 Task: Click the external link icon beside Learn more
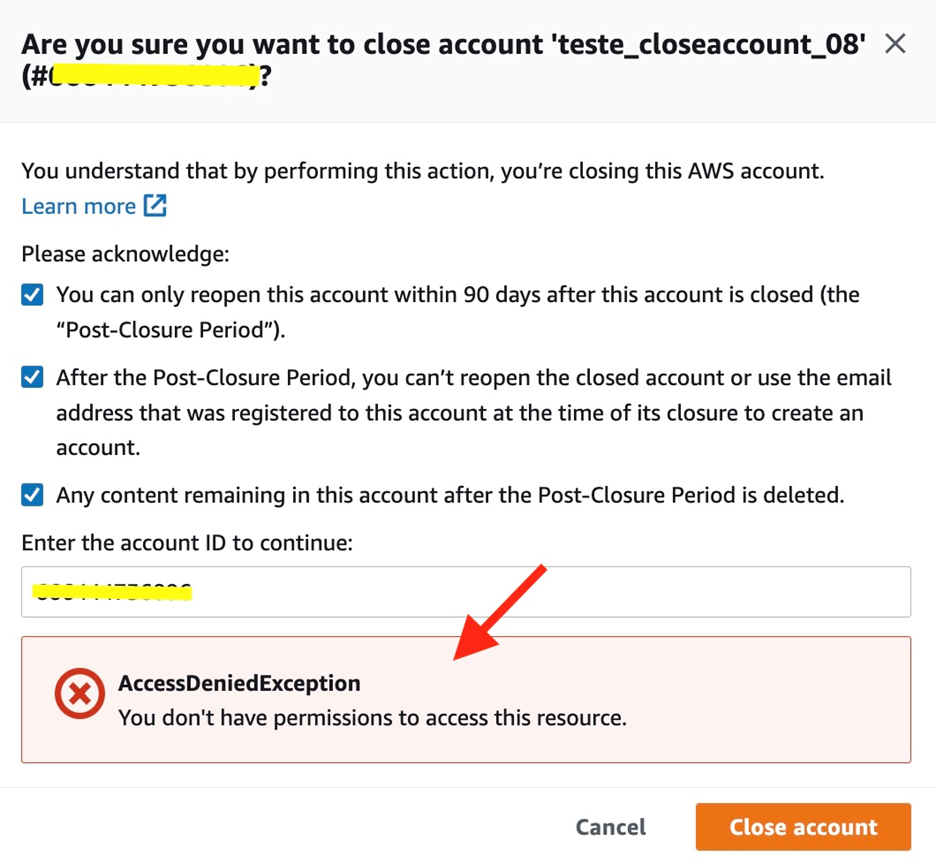pyautogui.click(x=155, y=205)
